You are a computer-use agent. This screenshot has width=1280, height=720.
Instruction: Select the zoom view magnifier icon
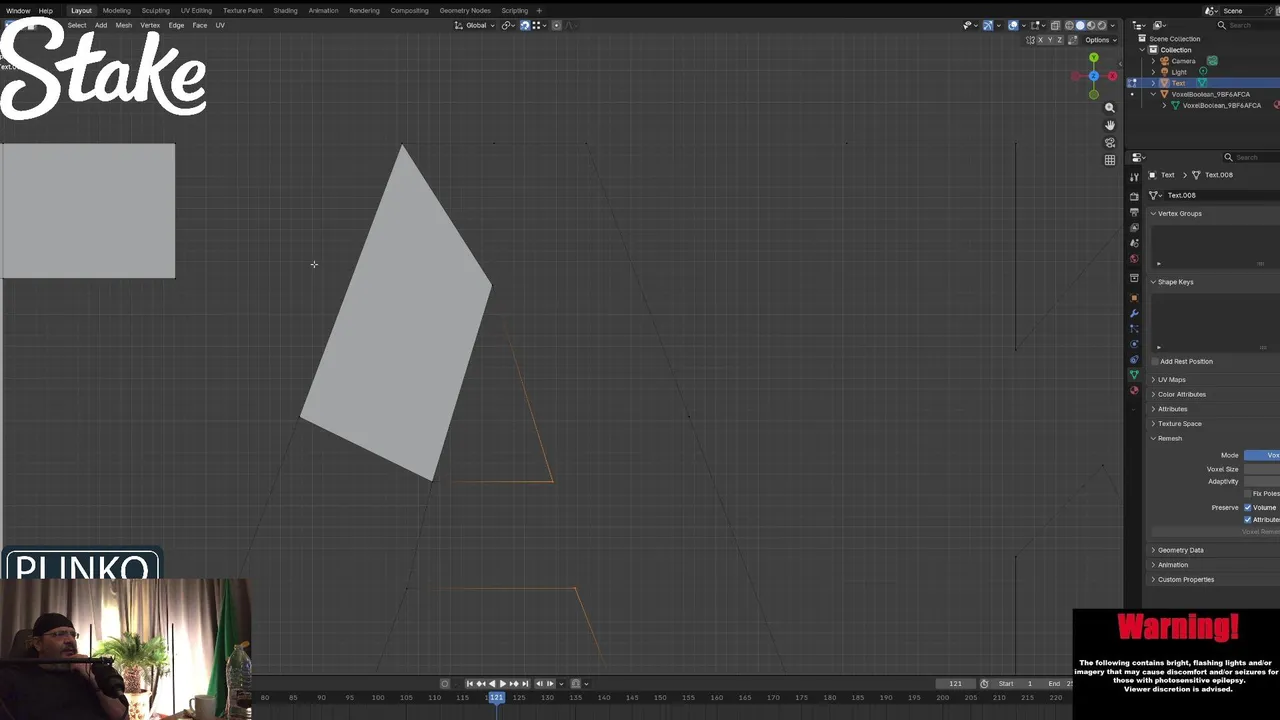click(x=1109, y=107)
